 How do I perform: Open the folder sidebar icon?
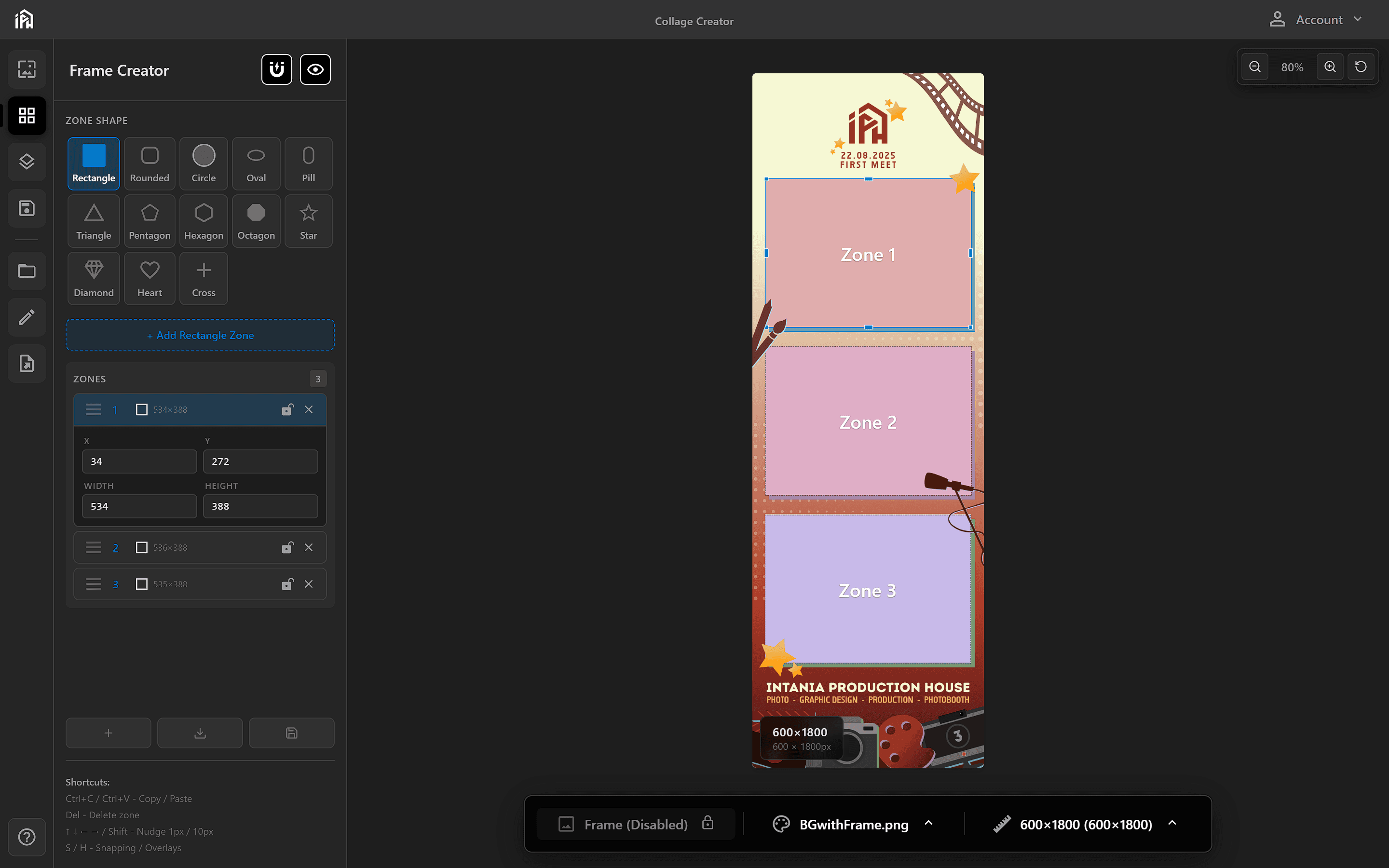pos(27,271)
